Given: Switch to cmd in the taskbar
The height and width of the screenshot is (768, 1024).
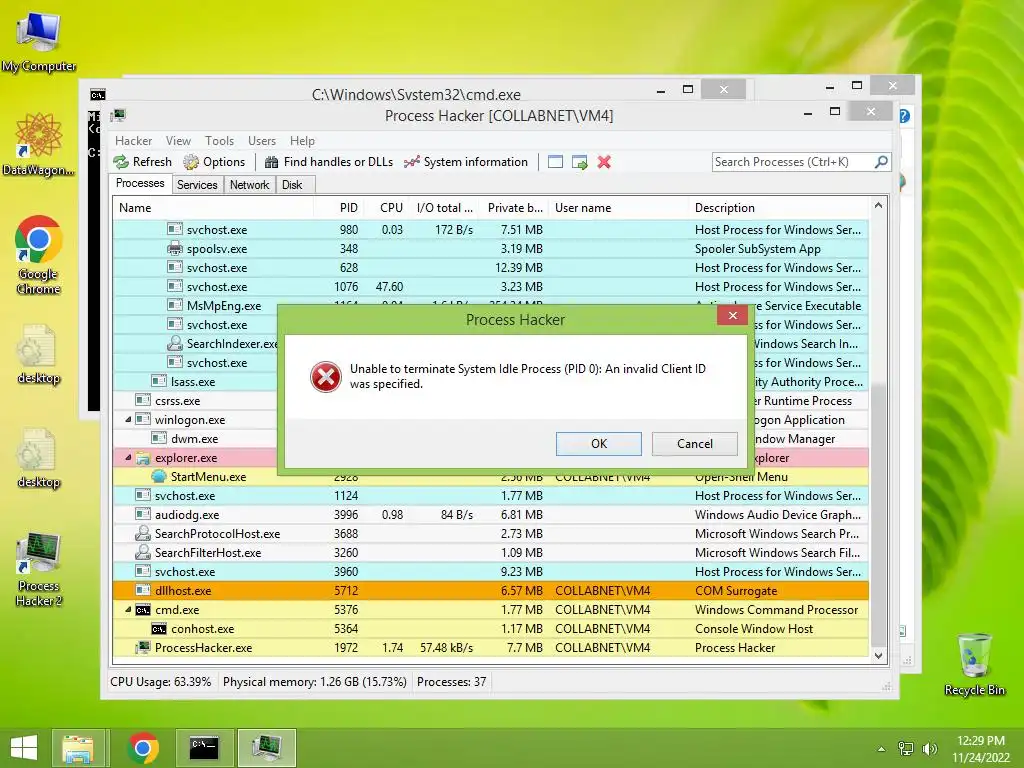Looking at the screenshot, I should [x=204, y=748].
